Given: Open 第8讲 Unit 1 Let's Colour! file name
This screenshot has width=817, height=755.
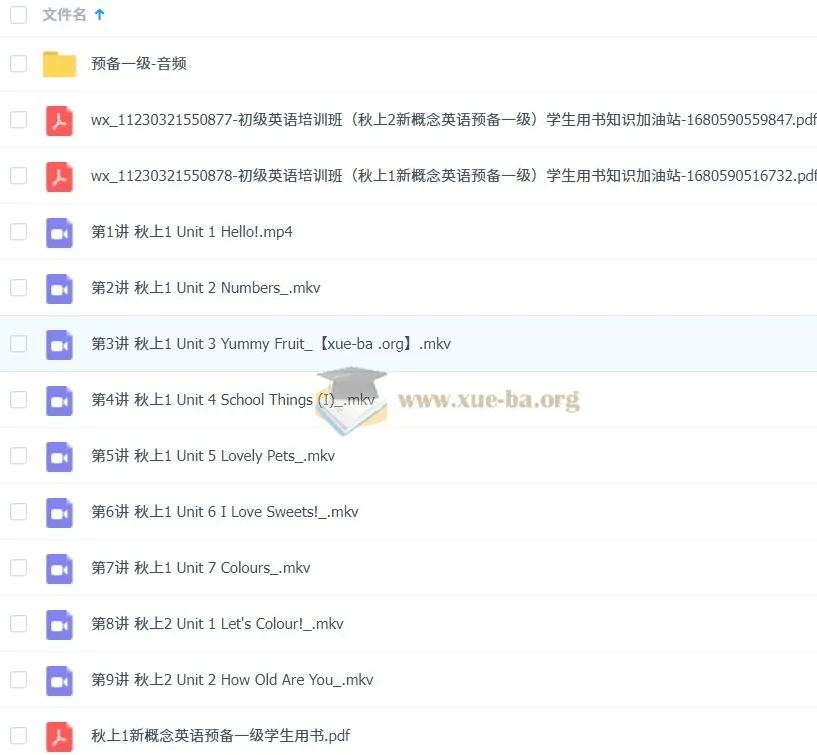Looking at the screenshot, I should pyautogui.click(x=217, y=624).
